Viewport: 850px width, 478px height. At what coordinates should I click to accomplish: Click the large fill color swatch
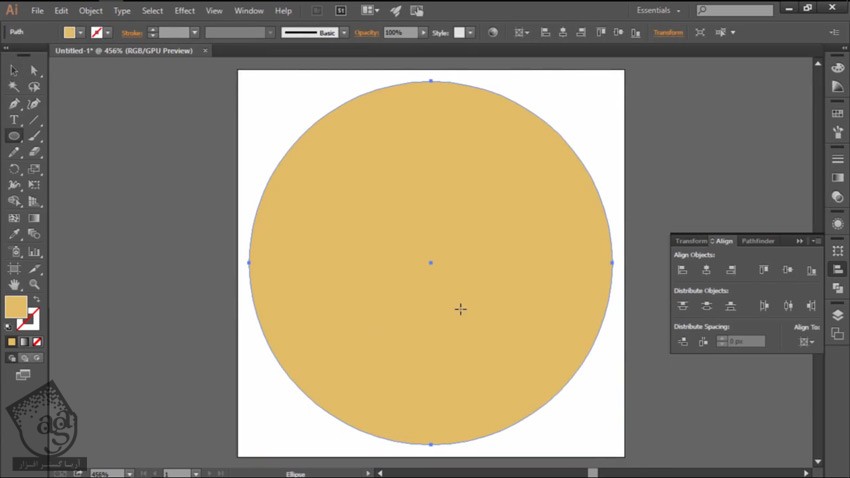pos(16,307)
